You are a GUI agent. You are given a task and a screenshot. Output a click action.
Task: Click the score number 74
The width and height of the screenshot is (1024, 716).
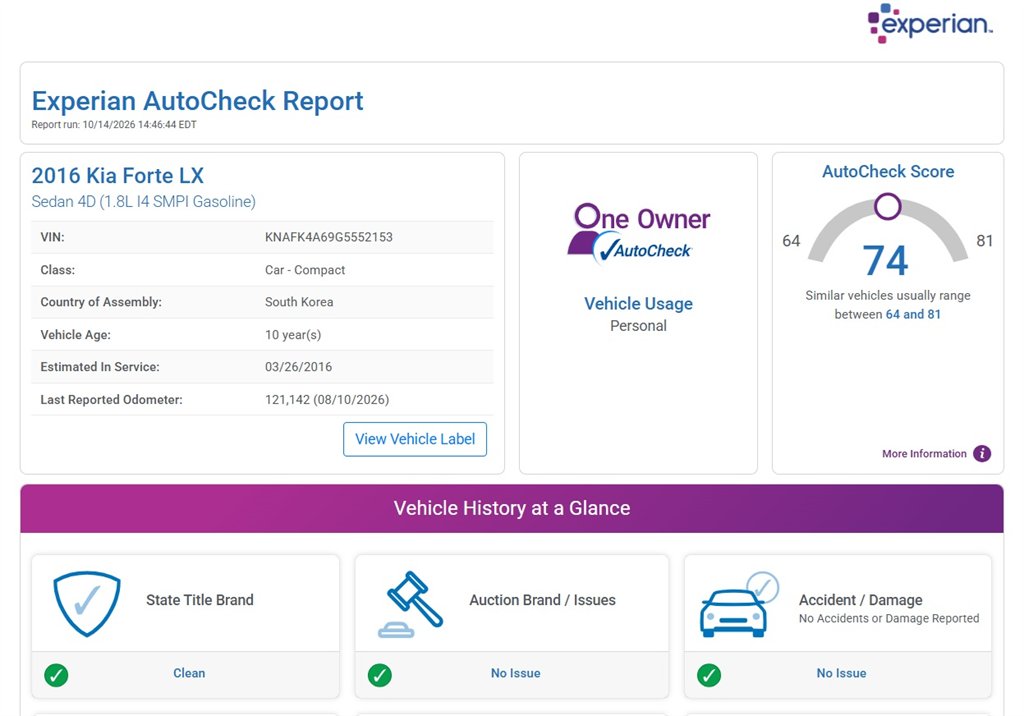[886, 260]
